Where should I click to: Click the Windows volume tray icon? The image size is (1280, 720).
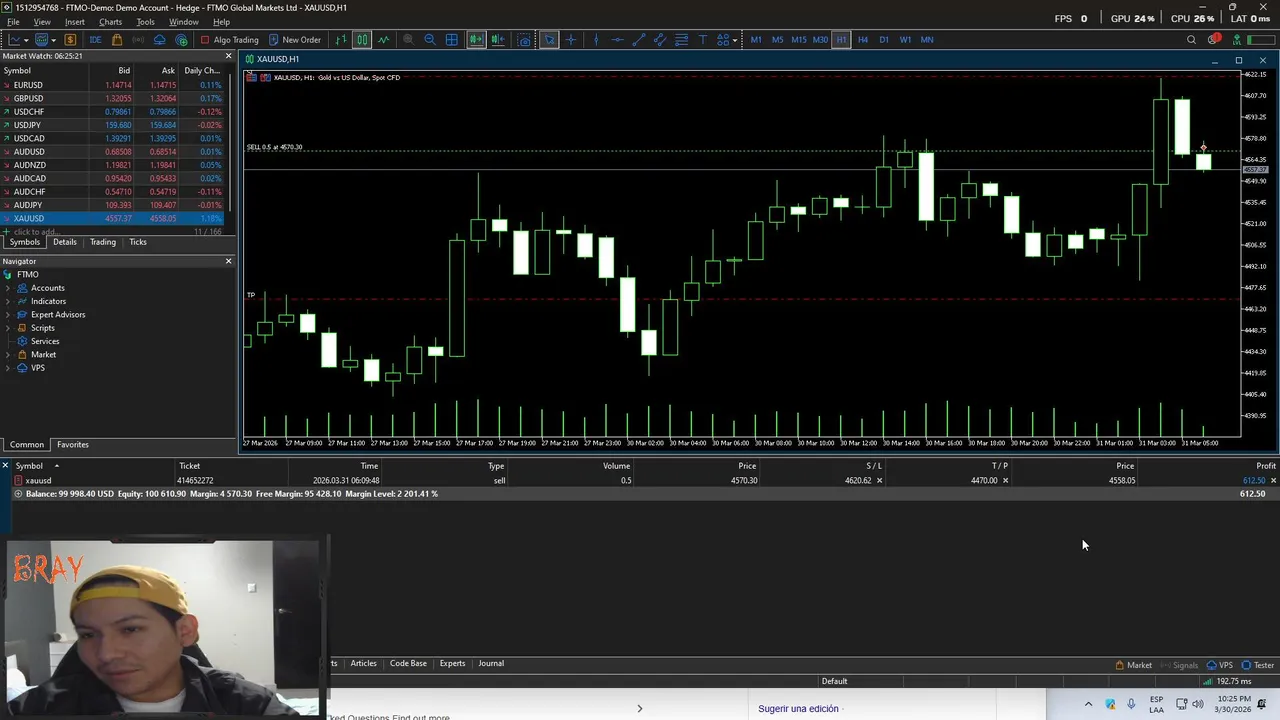tap(1198, 704)
